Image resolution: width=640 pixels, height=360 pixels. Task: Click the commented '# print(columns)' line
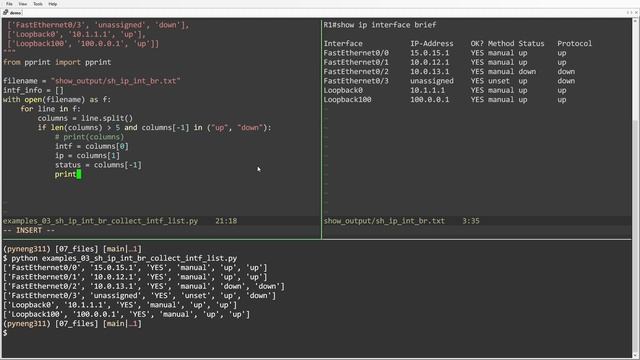(89, 137)
